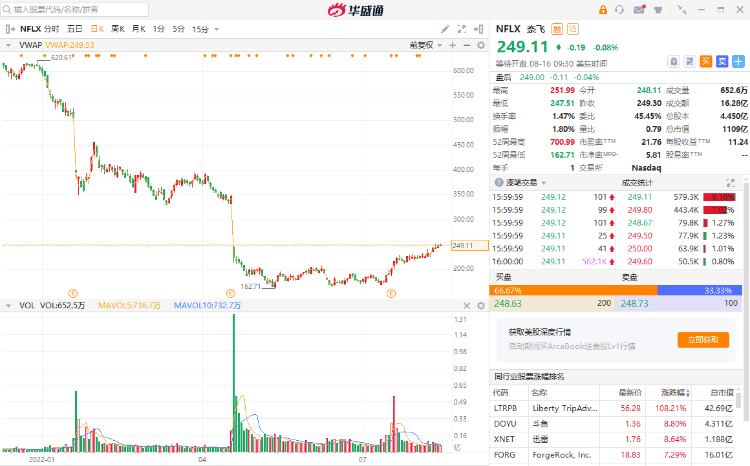Click the middle earnings E marker
This screenshot has width=750, height=466.
(231, 293)
